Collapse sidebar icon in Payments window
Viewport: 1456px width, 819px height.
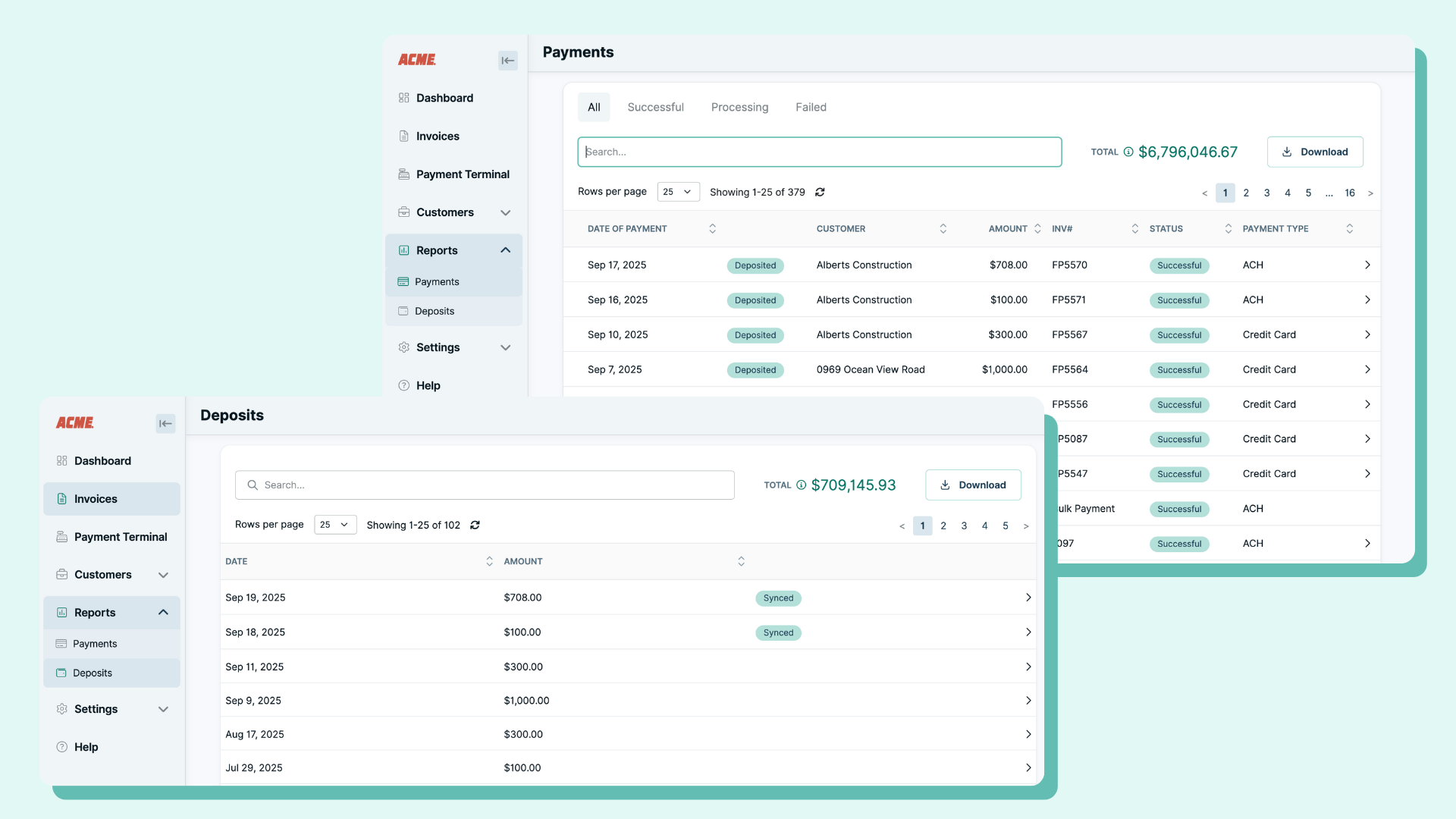[x=507, y=61]
